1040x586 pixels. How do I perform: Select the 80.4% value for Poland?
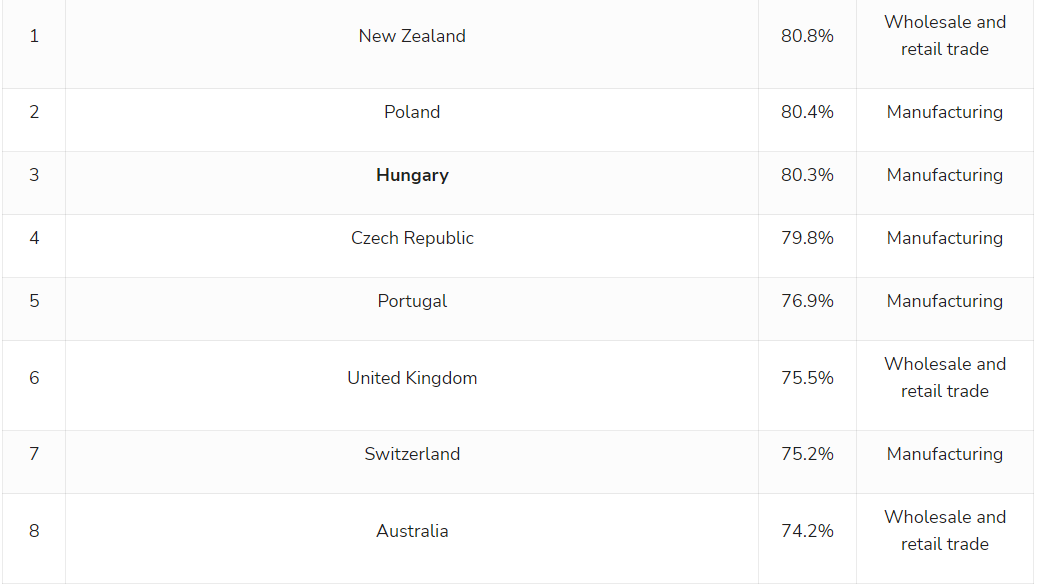coord(807,112)
